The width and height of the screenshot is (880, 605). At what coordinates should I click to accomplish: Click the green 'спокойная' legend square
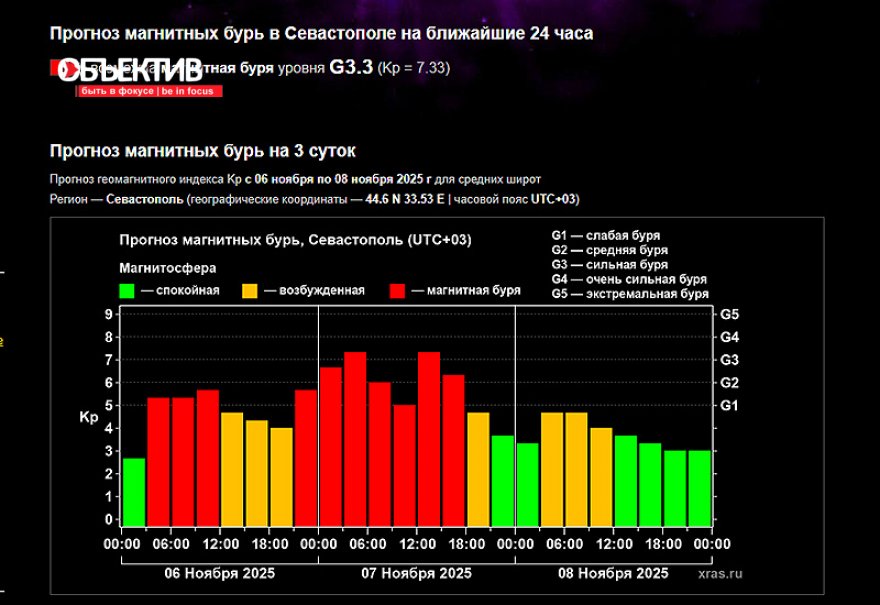pyautogui.click(x=127, y=290)
